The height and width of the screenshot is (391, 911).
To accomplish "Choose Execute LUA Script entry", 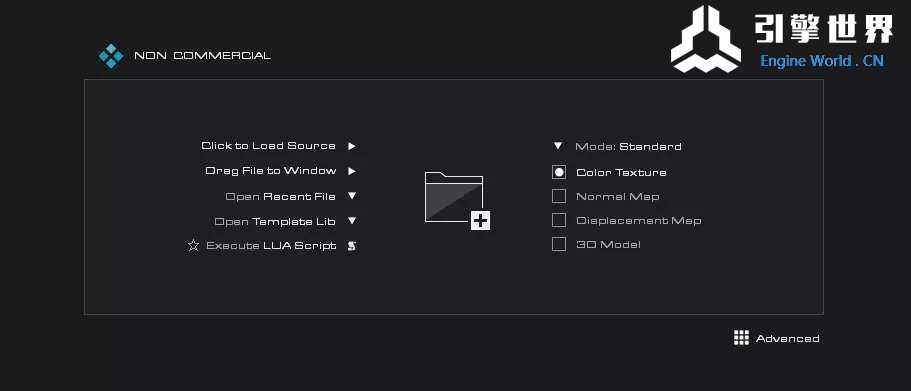I will (271, 246).
